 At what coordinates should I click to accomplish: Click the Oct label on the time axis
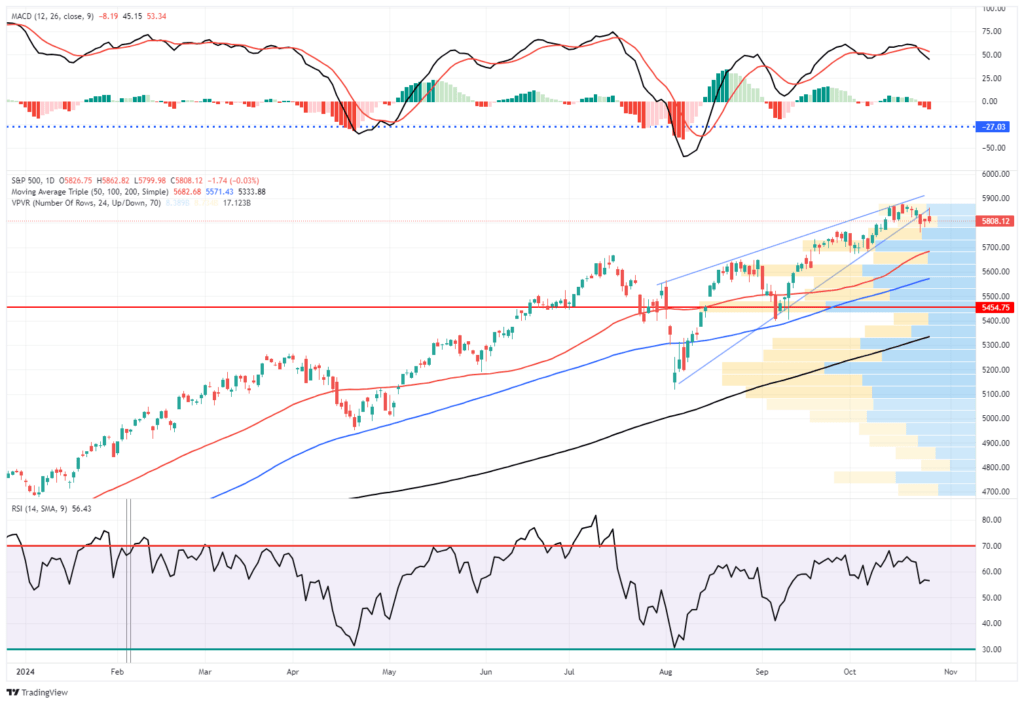849,672
